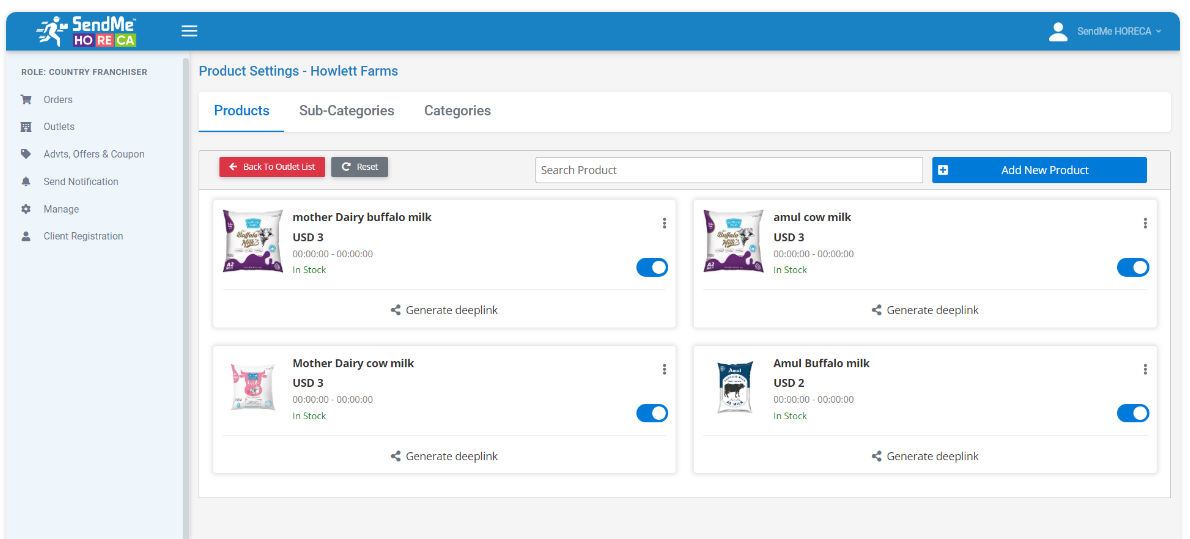
Task: Click the 'Mother Dairy cow milk' product name
Action: pos(354,363)
